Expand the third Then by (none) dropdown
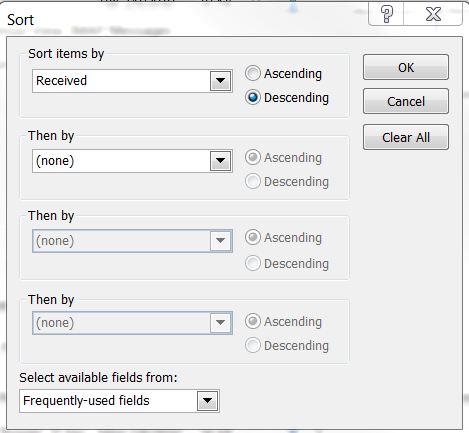 (x=220, y=323)
